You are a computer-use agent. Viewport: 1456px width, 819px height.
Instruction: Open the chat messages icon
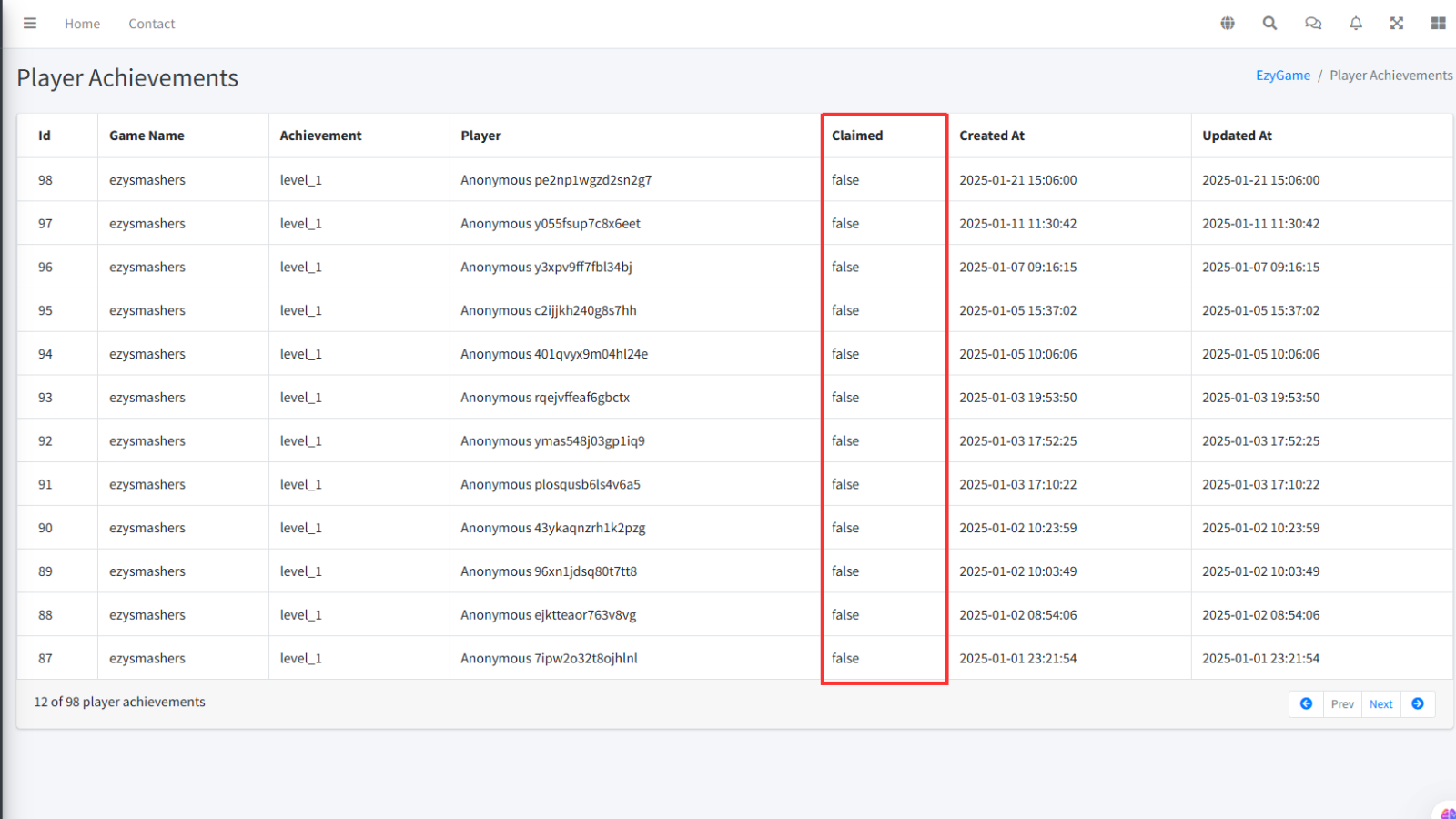[1313, 24]
